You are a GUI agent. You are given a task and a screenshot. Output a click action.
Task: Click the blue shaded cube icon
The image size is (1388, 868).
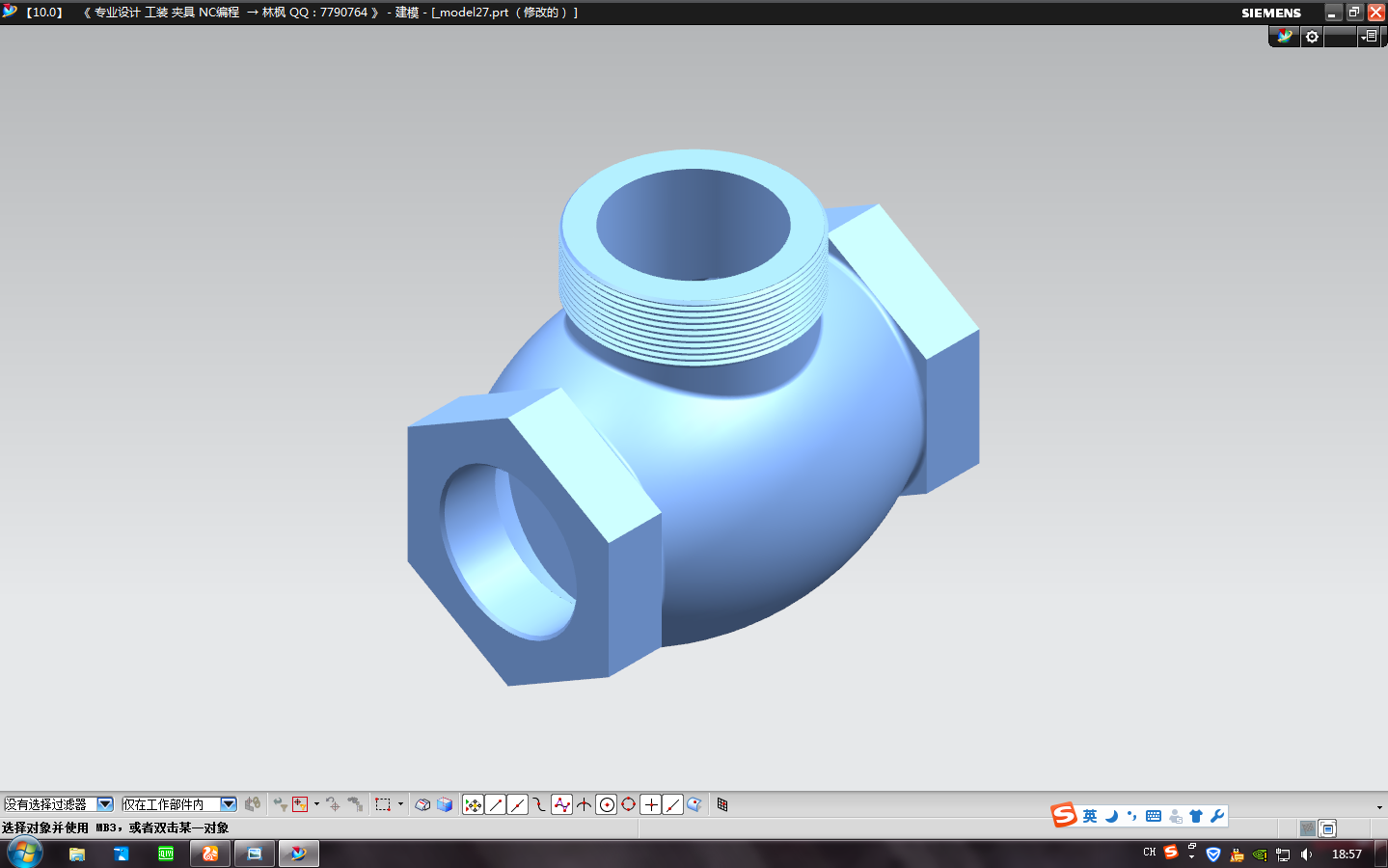(x=445, y=804)
